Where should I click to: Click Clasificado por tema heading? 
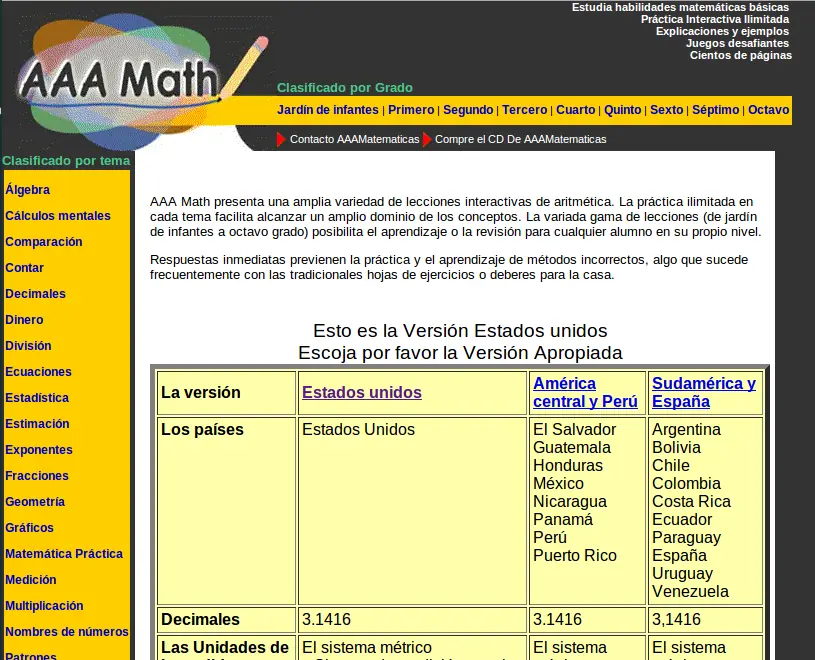click(66, 161)
